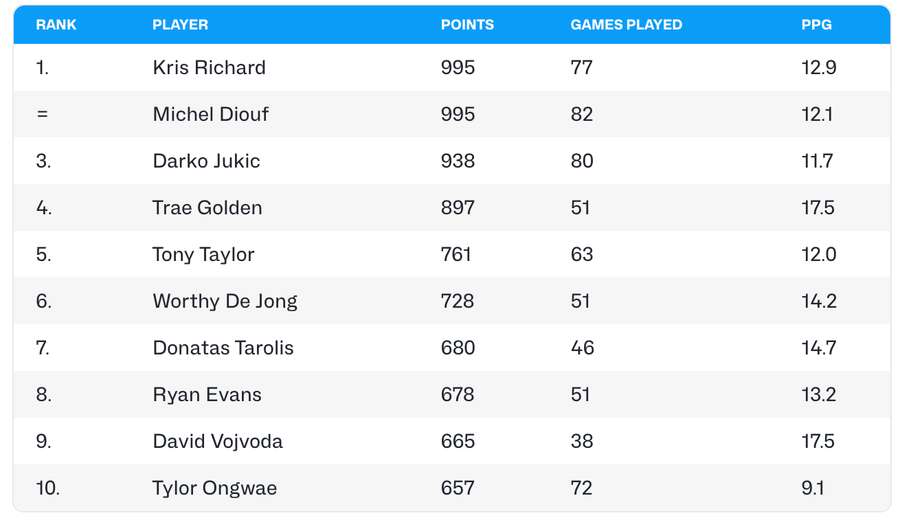Open Kris Richard's player name
Viewport: 900px width, 522px height.
[x=209, y=68]
